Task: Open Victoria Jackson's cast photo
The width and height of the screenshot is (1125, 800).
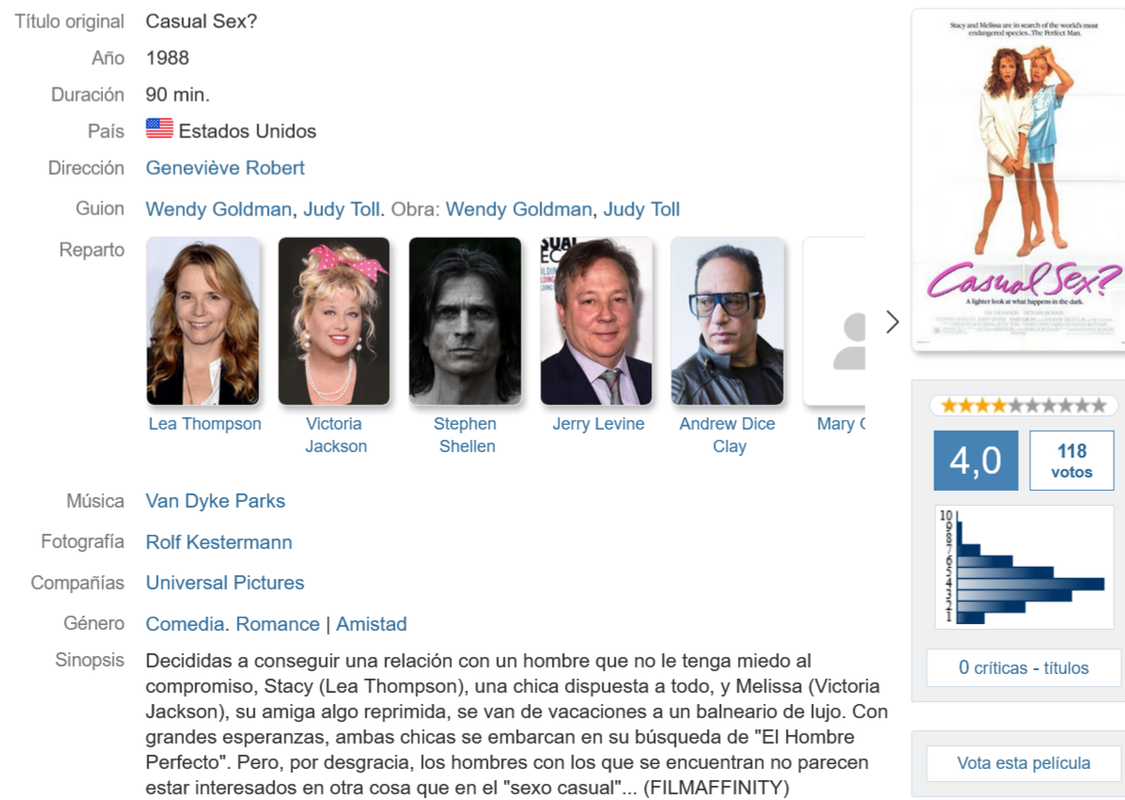Action: 334,321
